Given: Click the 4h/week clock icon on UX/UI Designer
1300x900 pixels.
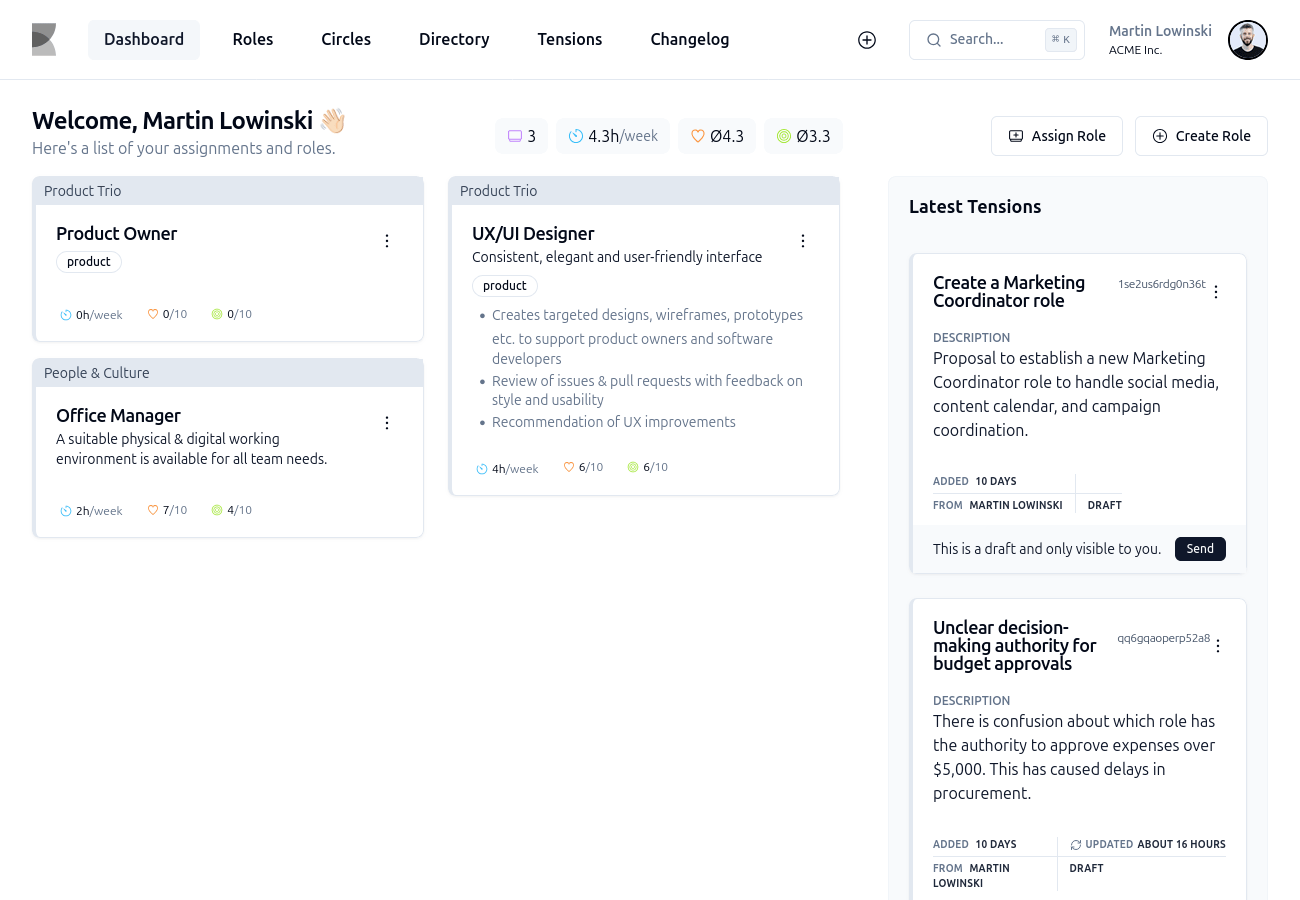Looking at the screenshot, I should tap(481, 468).
